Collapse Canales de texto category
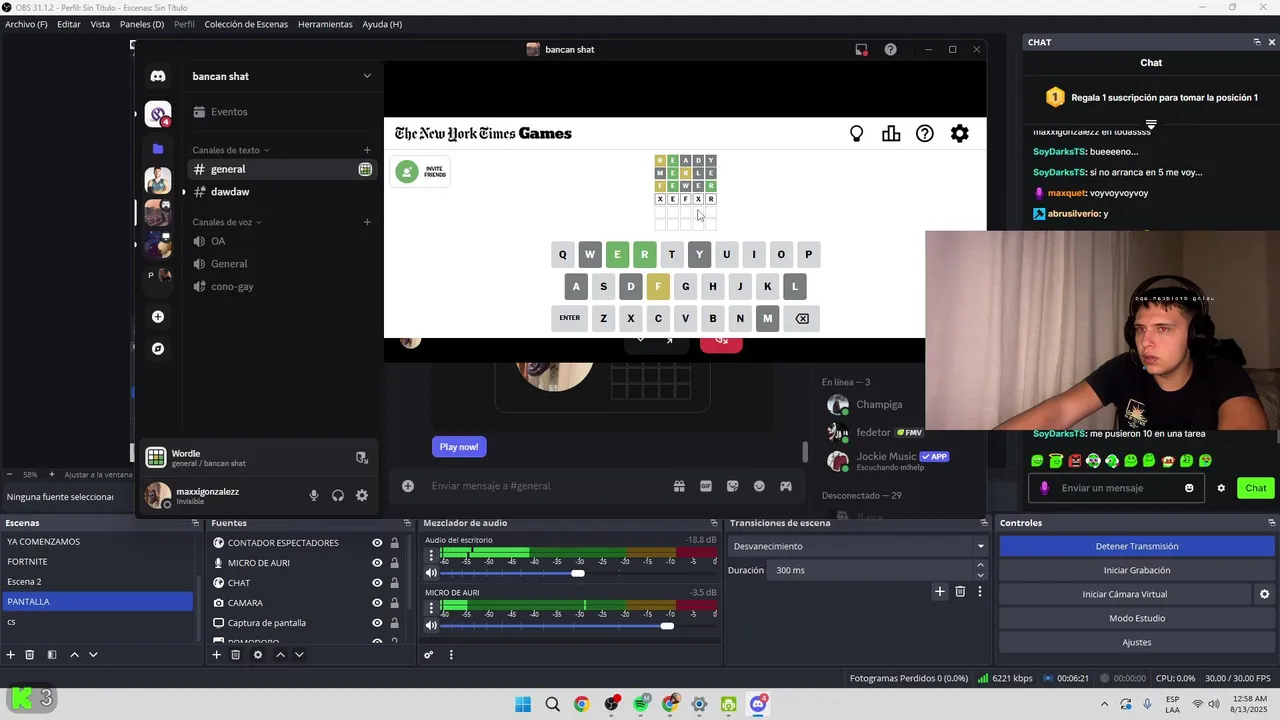This screenshot has width=1280, height=720. pyautogui.click(x=231, y=150)
